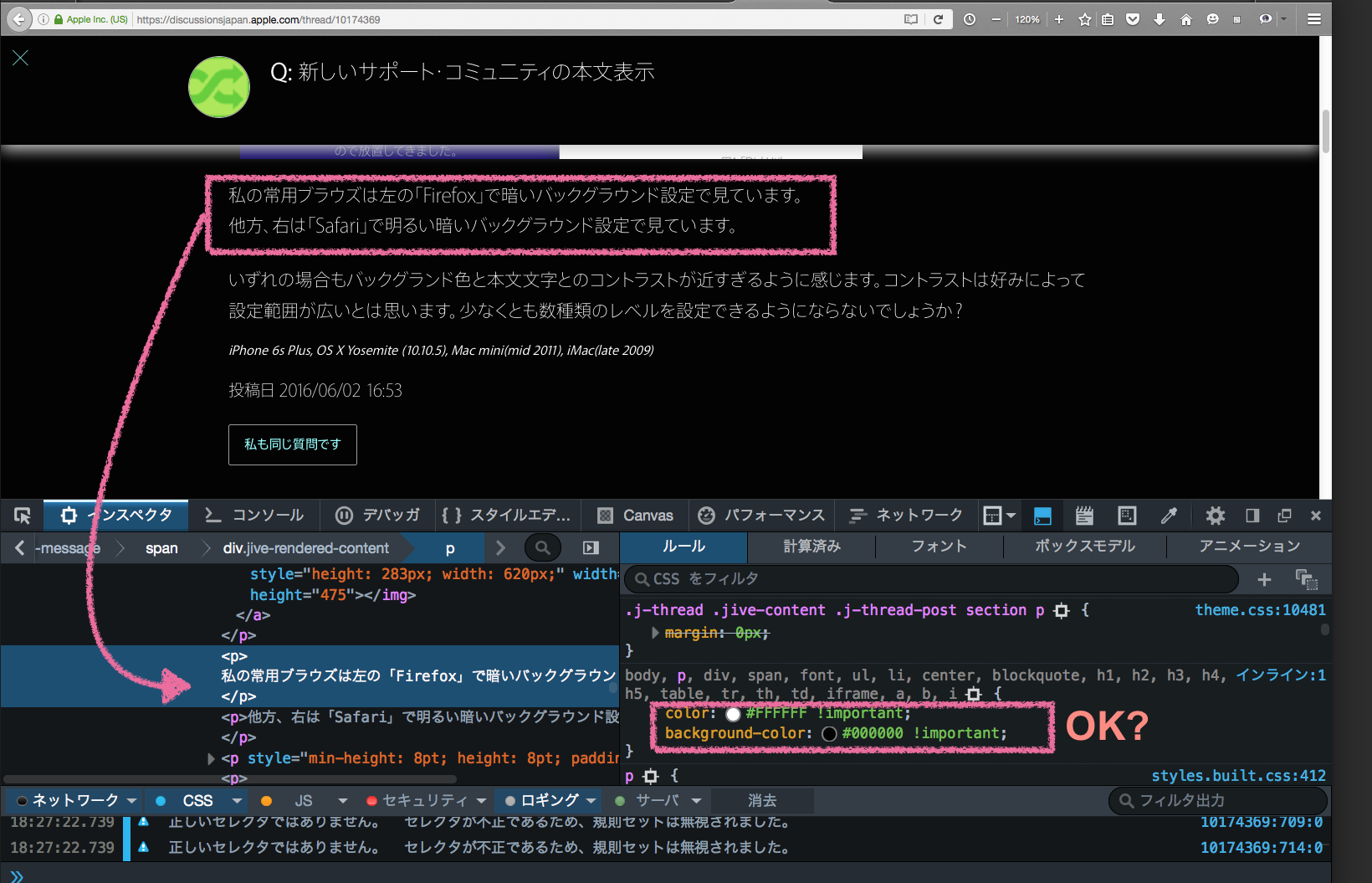Open the セキュリティ filter dropdown arrow
Screen dimensions: 1372x883
point(481,801)
